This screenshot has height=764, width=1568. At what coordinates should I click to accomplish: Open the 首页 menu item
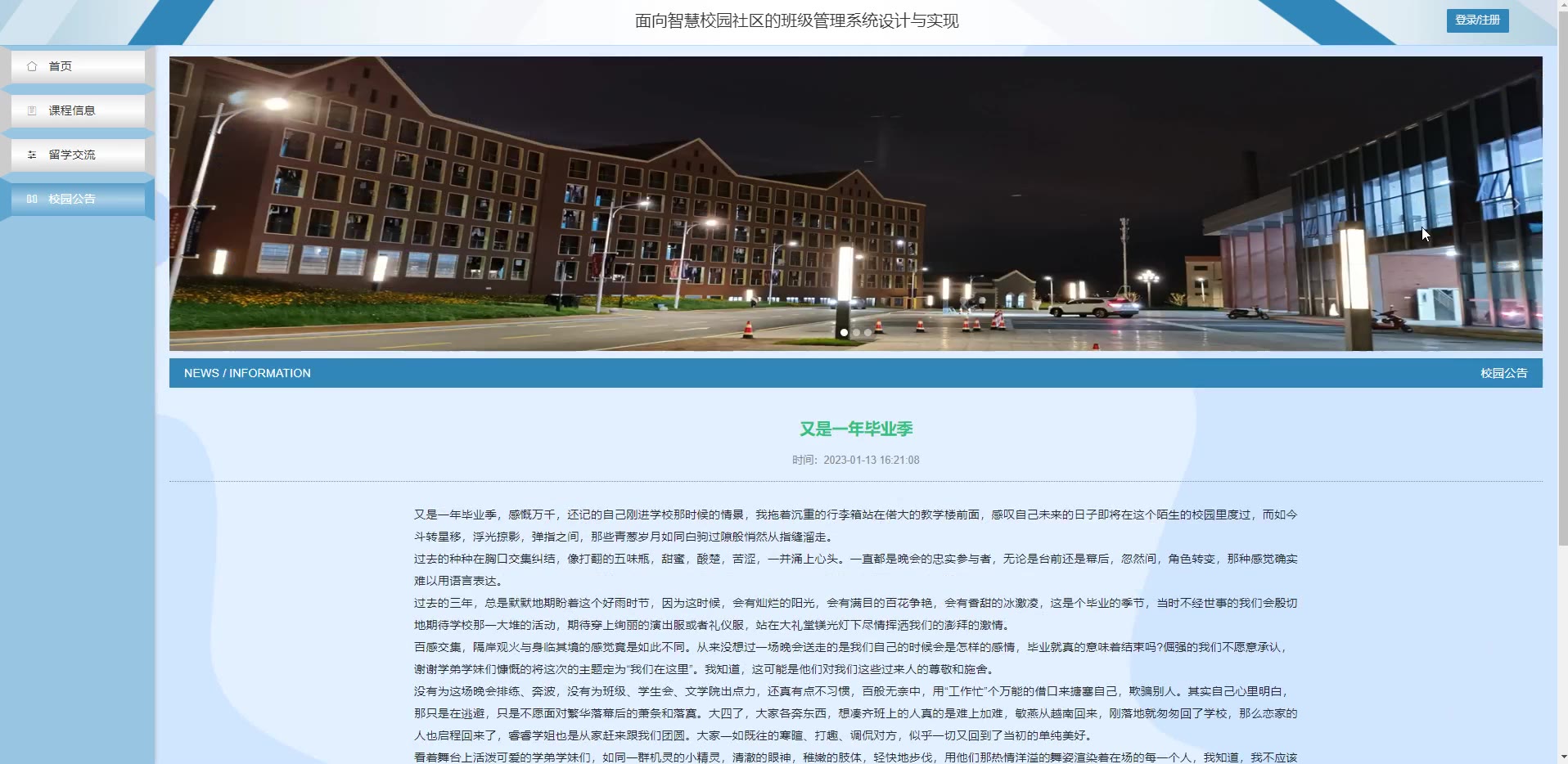pos(78,66)
